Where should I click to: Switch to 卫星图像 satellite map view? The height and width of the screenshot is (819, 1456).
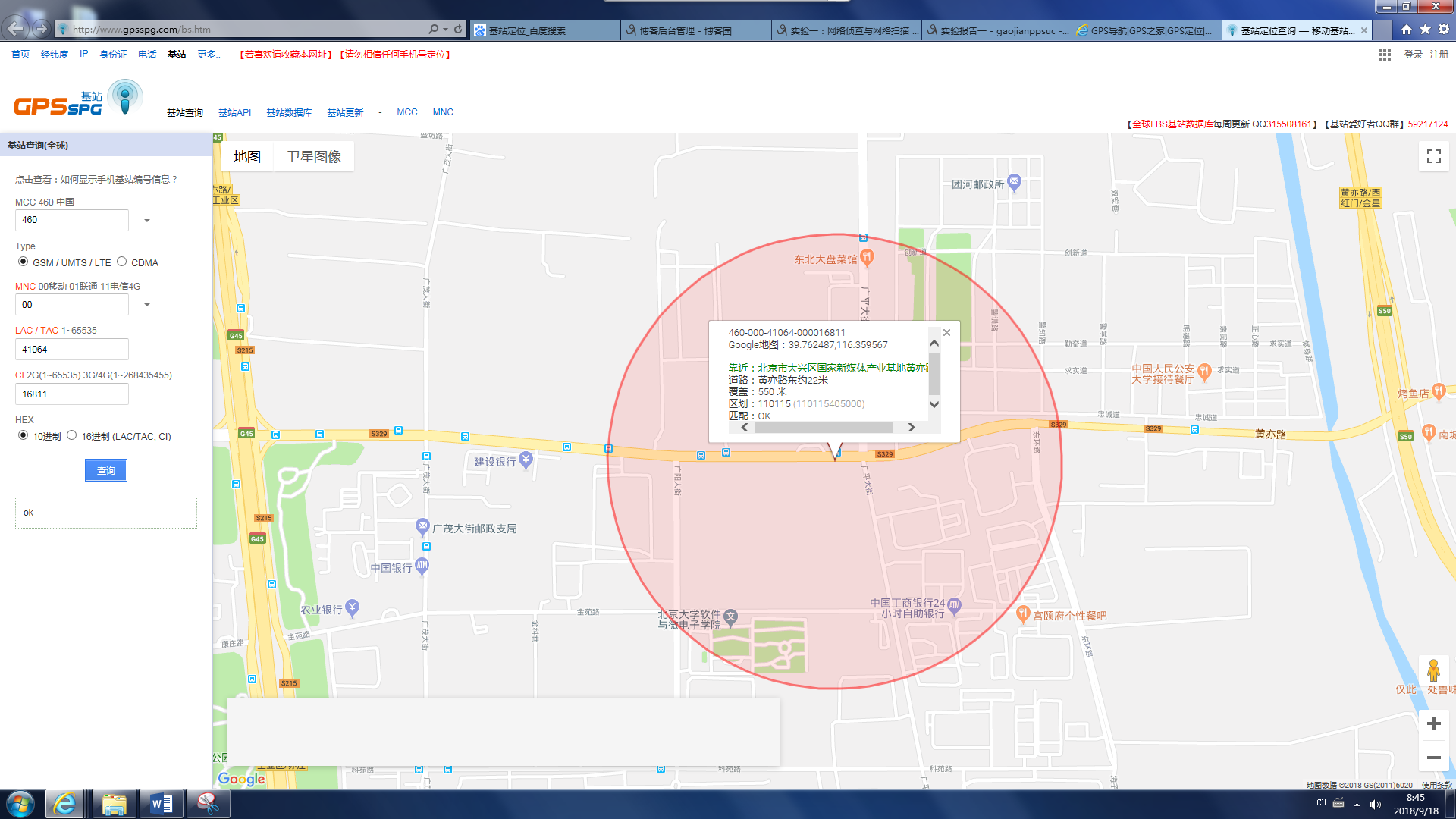pyautogui.click(x=314, y=157)
